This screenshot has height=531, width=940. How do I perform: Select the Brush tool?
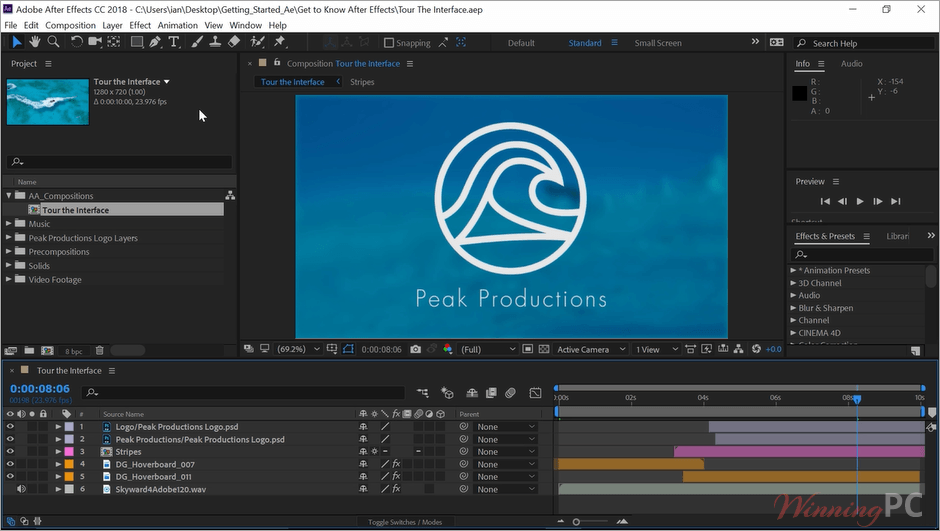tap(197, 41)
